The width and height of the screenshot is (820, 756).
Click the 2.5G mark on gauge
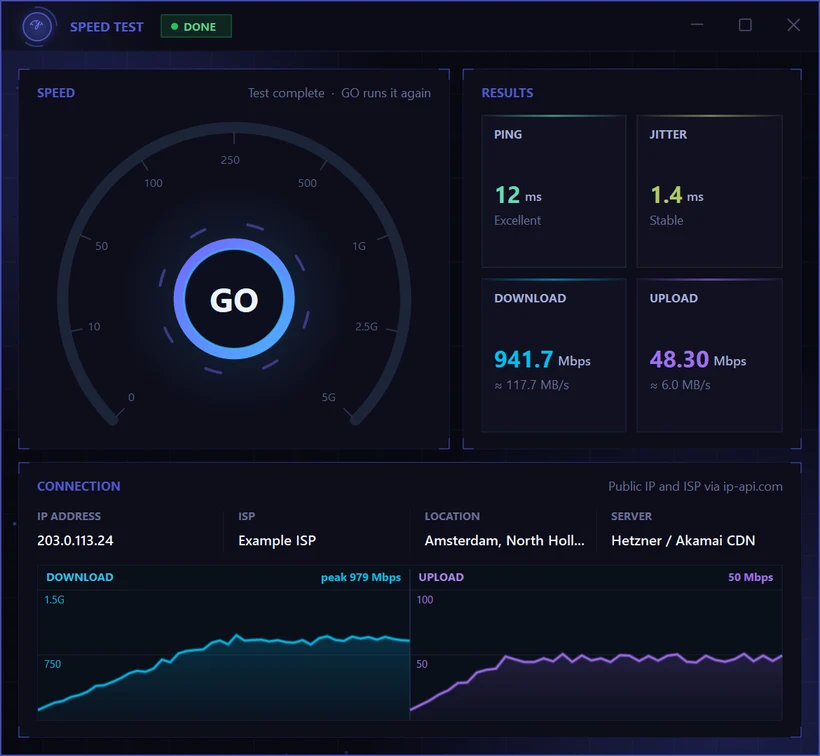coord(366,327)
